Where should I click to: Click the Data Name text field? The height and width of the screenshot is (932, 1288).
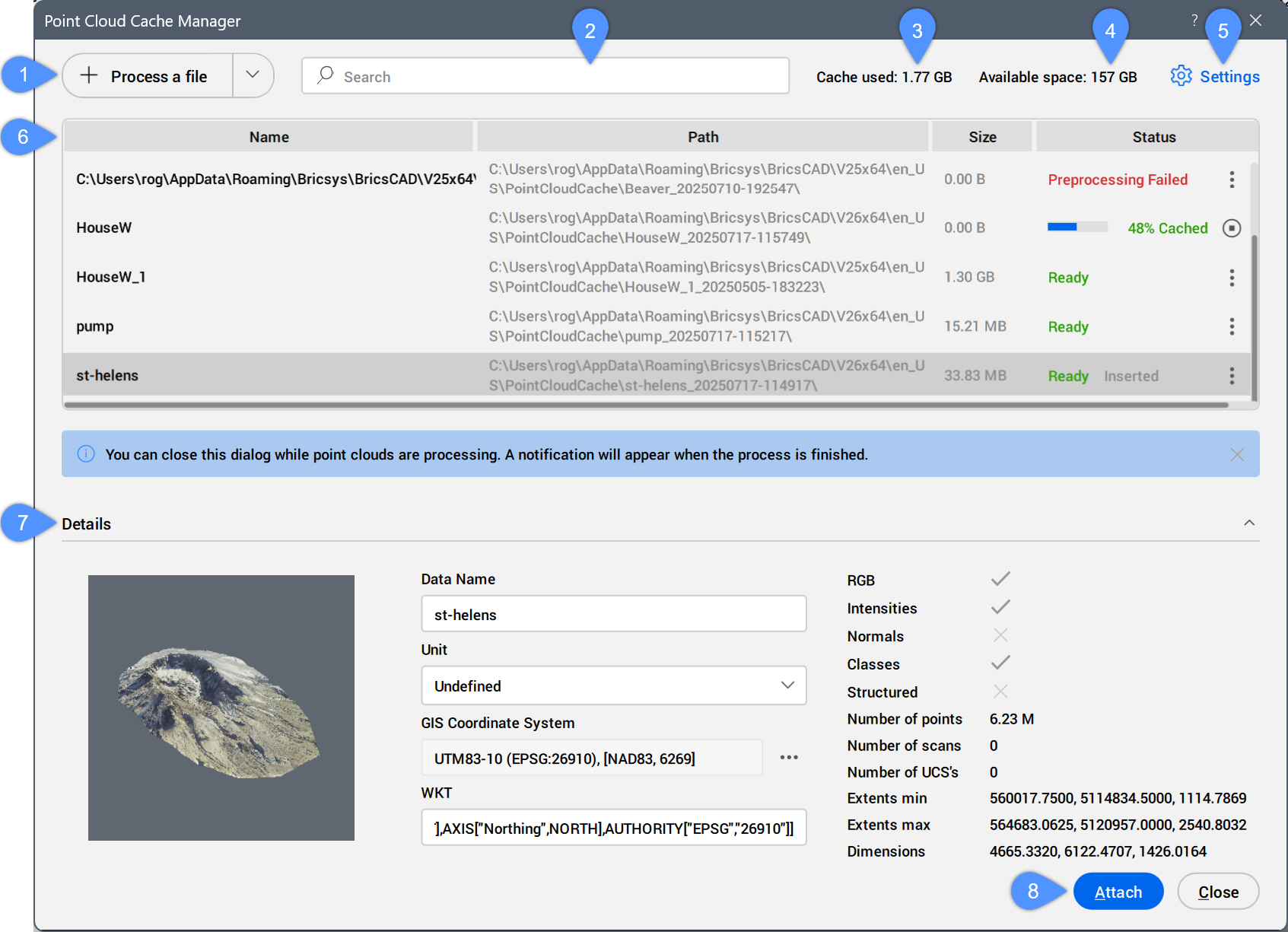point(613,614)
